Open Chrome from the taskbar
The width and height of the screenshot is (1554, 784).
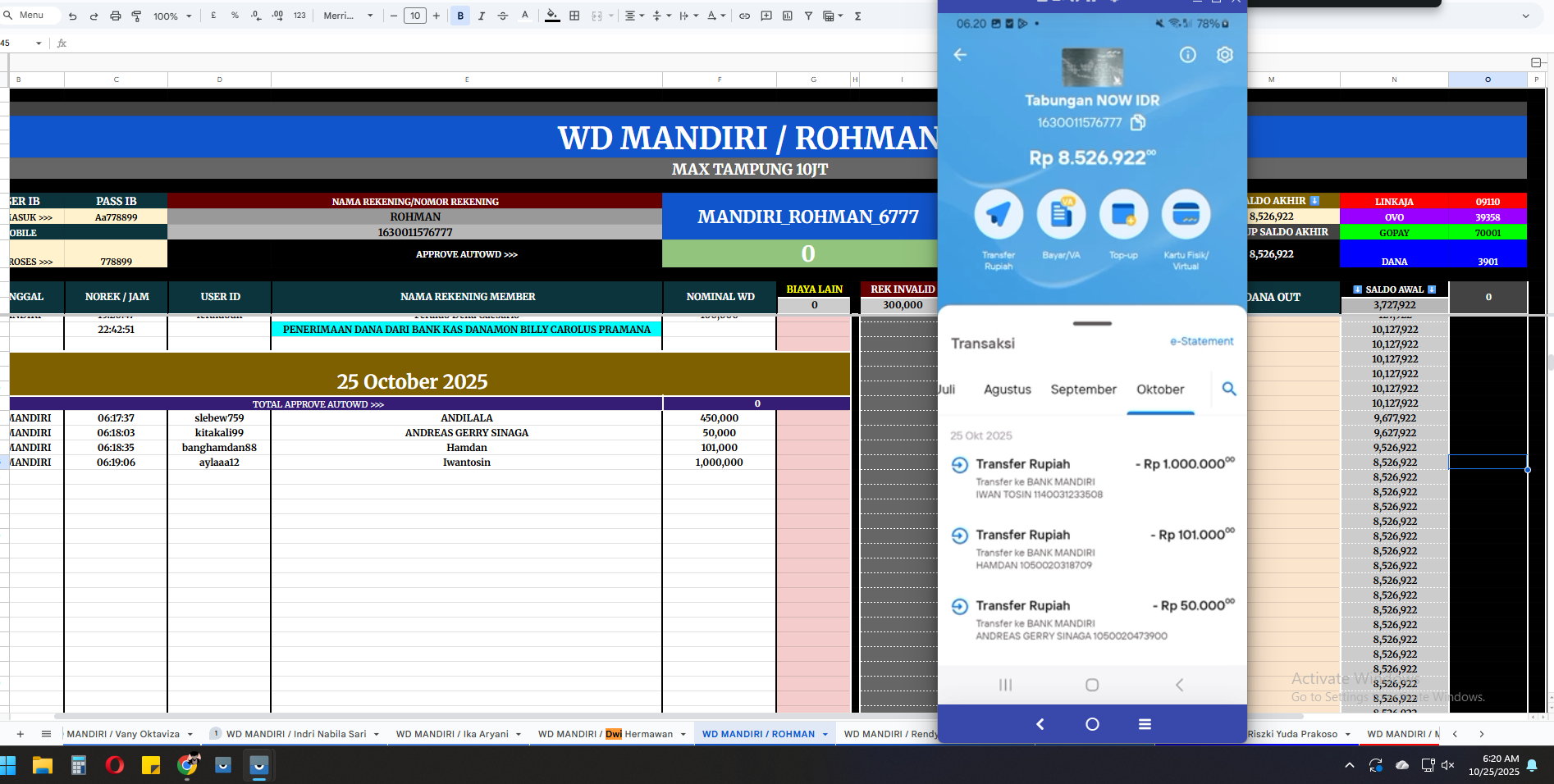(188, 765)
